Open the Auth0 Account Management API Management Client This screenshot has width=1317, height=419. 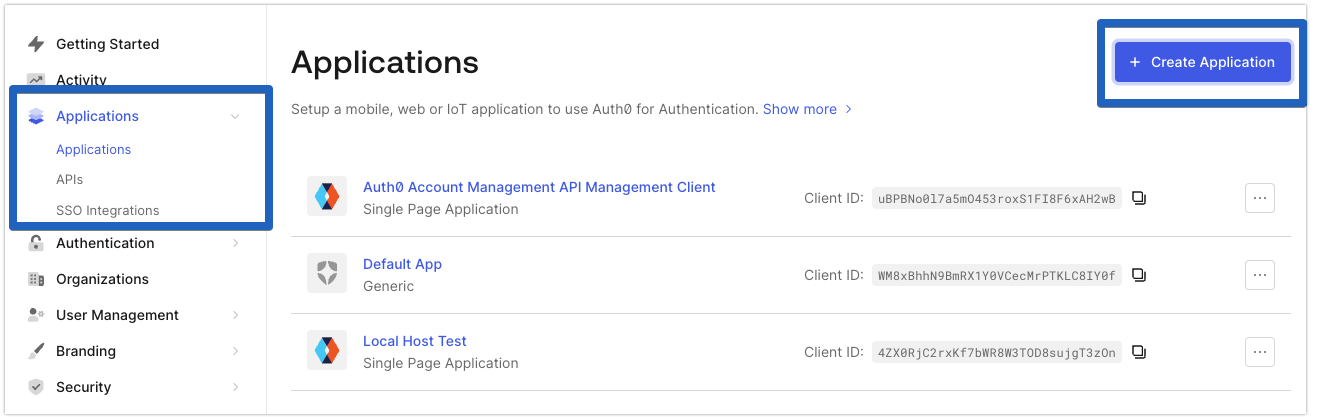539,187
